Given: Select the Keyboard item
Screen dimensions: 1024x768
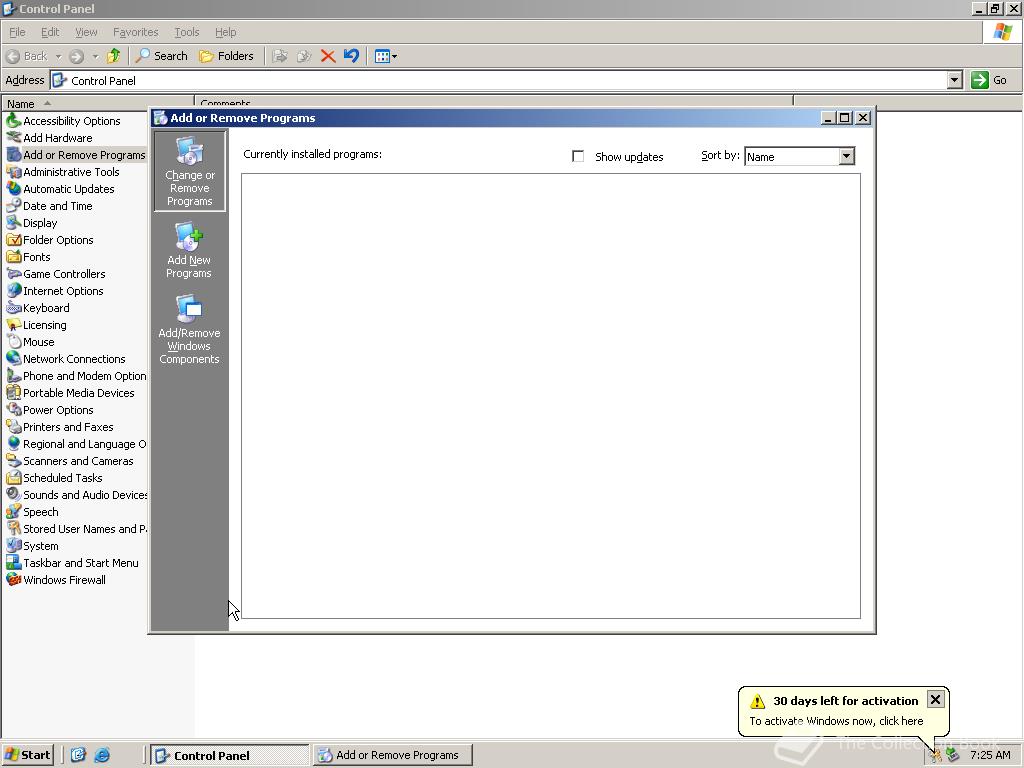Looking at the screenshot, I should pos(38,308).
